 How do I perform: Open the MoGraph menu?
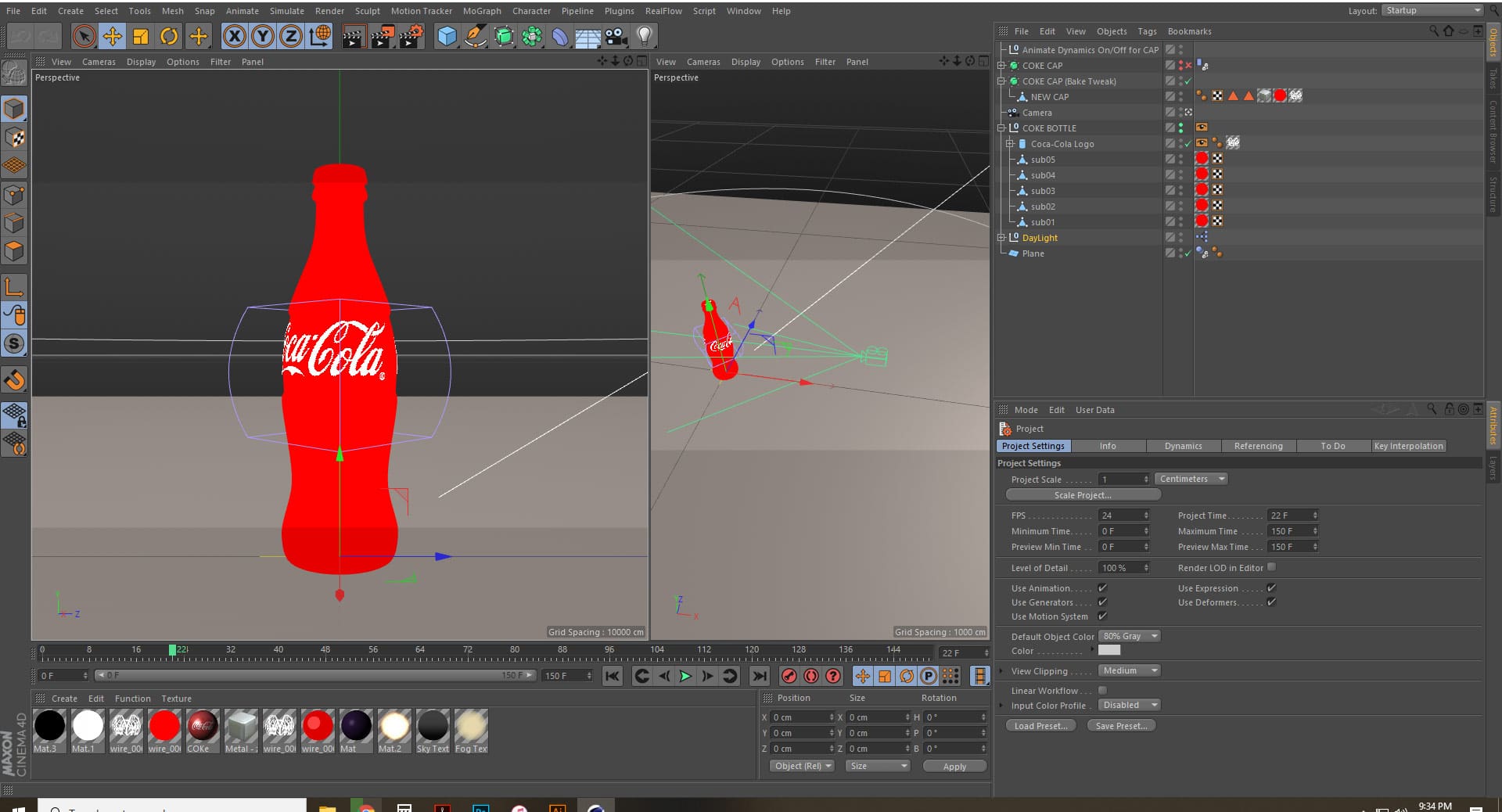coord(482,11)
